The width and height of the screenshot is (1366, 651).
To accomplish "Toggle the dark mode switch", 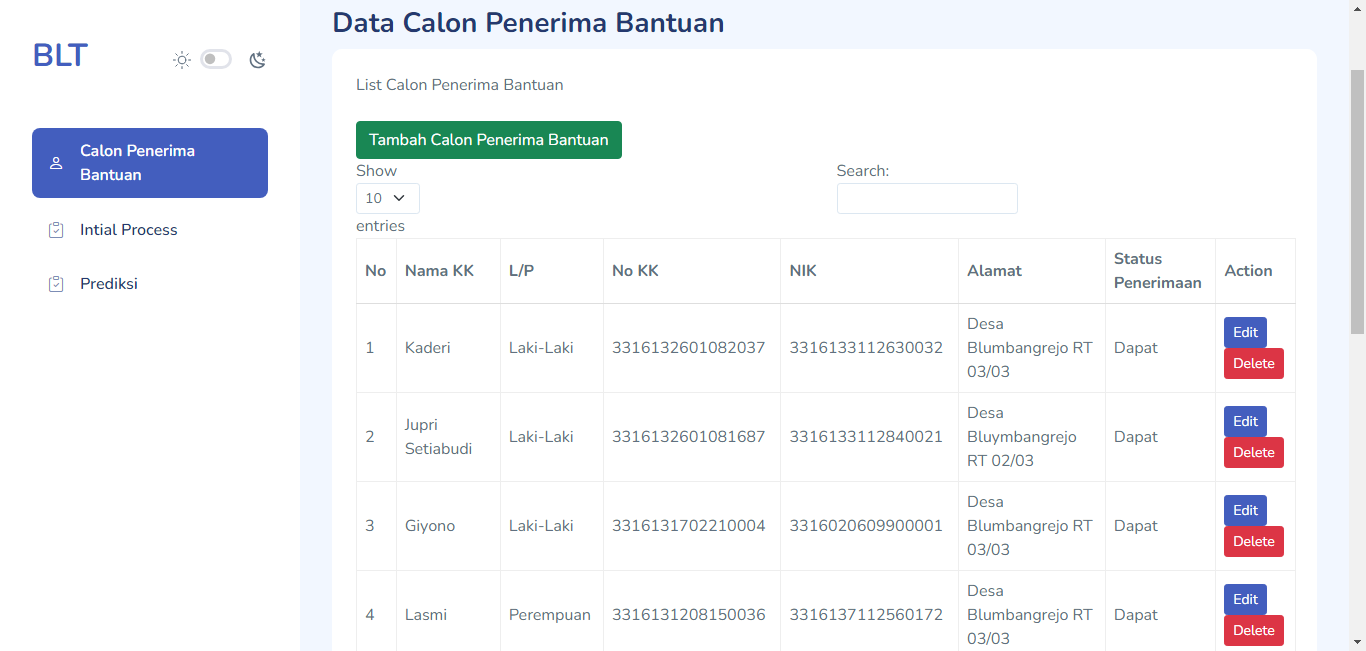I will (x=215, y=59).
